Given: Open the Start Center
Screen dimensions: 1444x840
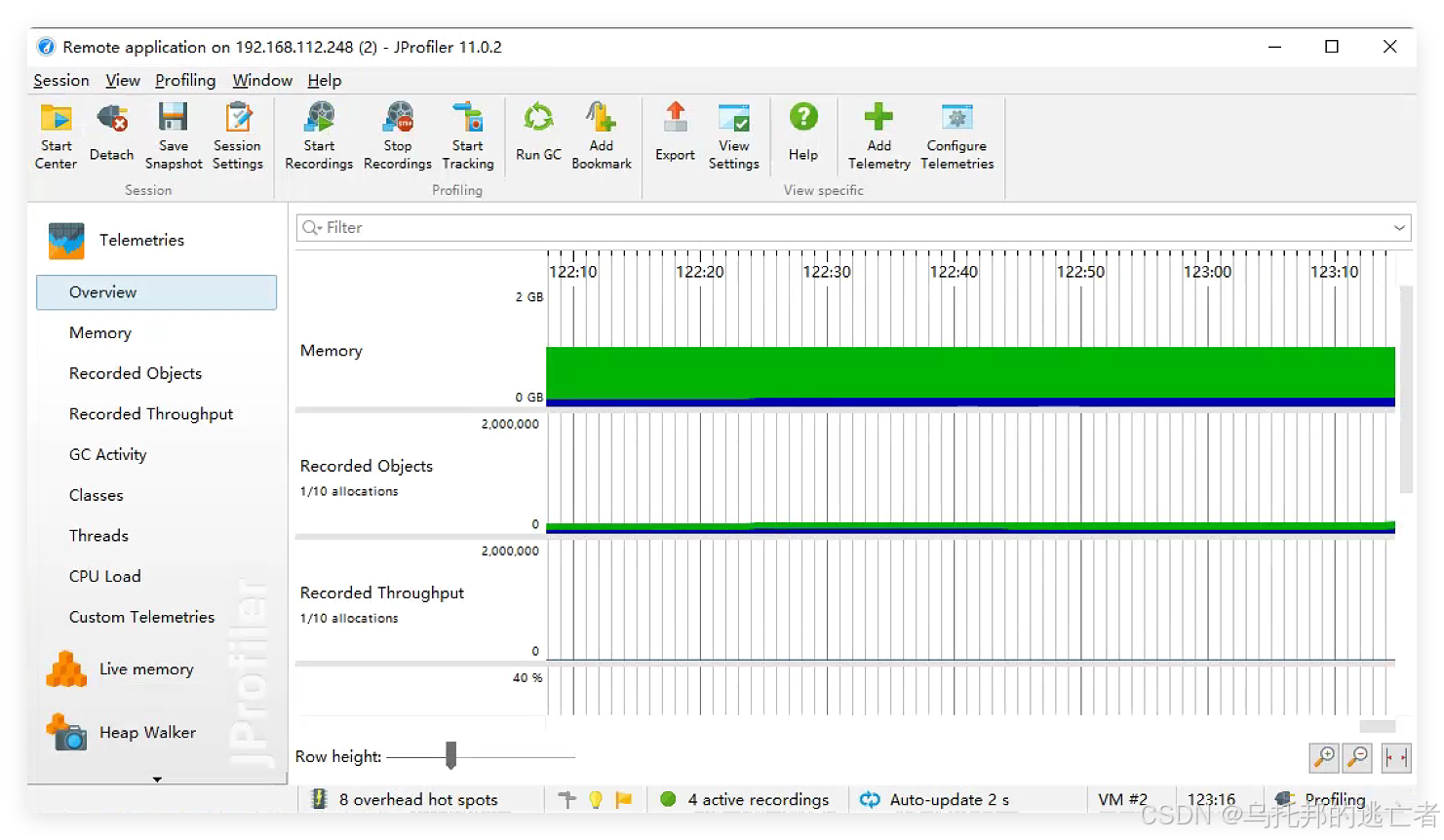Looking at the screenshot, I should coord(56,136).
